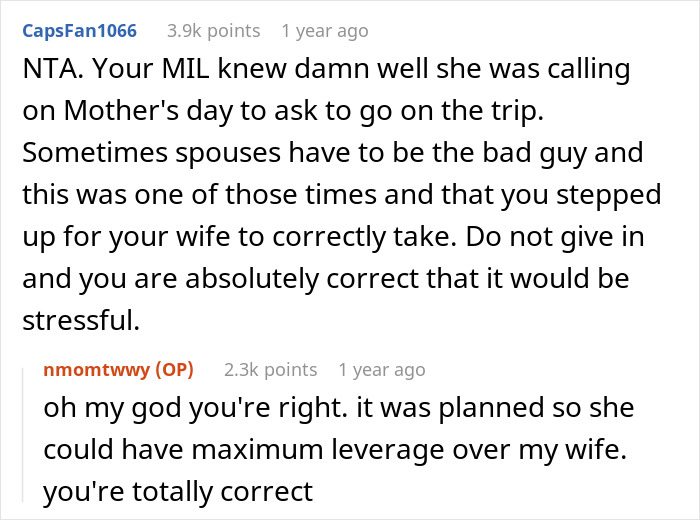The image size is (700, 520).
Task: Open CapsFan1066 comment's '1 year ago' permalink
Action: (x=325, y=31)
